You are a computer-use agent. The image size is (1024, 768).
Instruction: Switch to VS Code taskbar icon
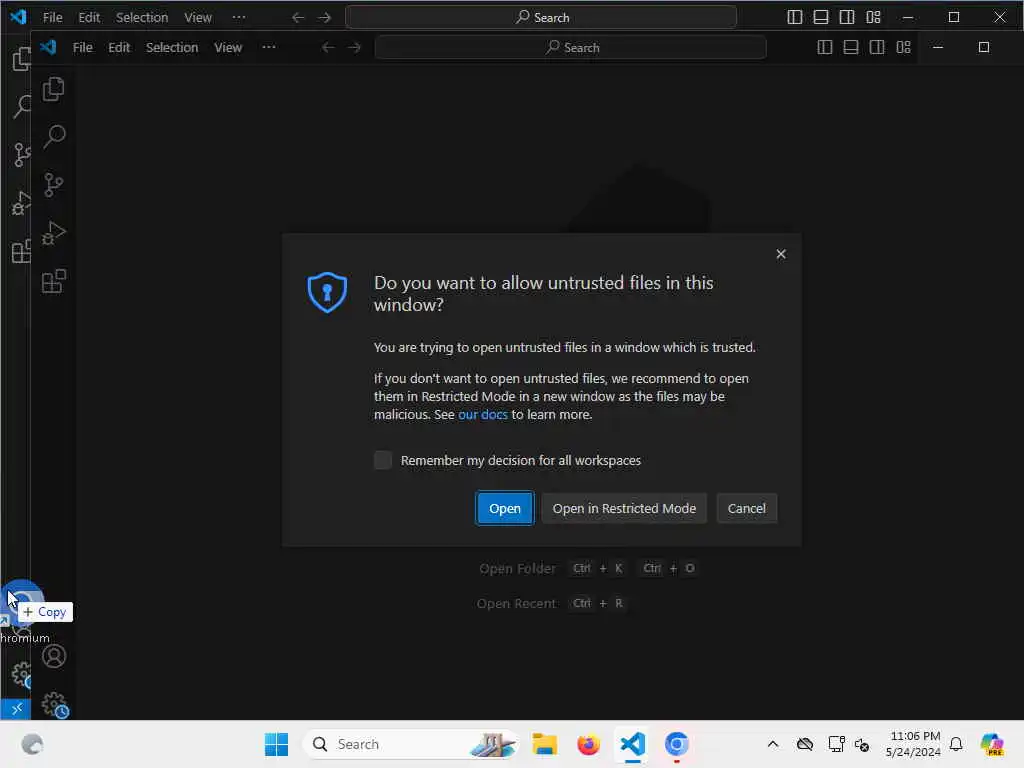pyautogui.click(x=632, y=744)
